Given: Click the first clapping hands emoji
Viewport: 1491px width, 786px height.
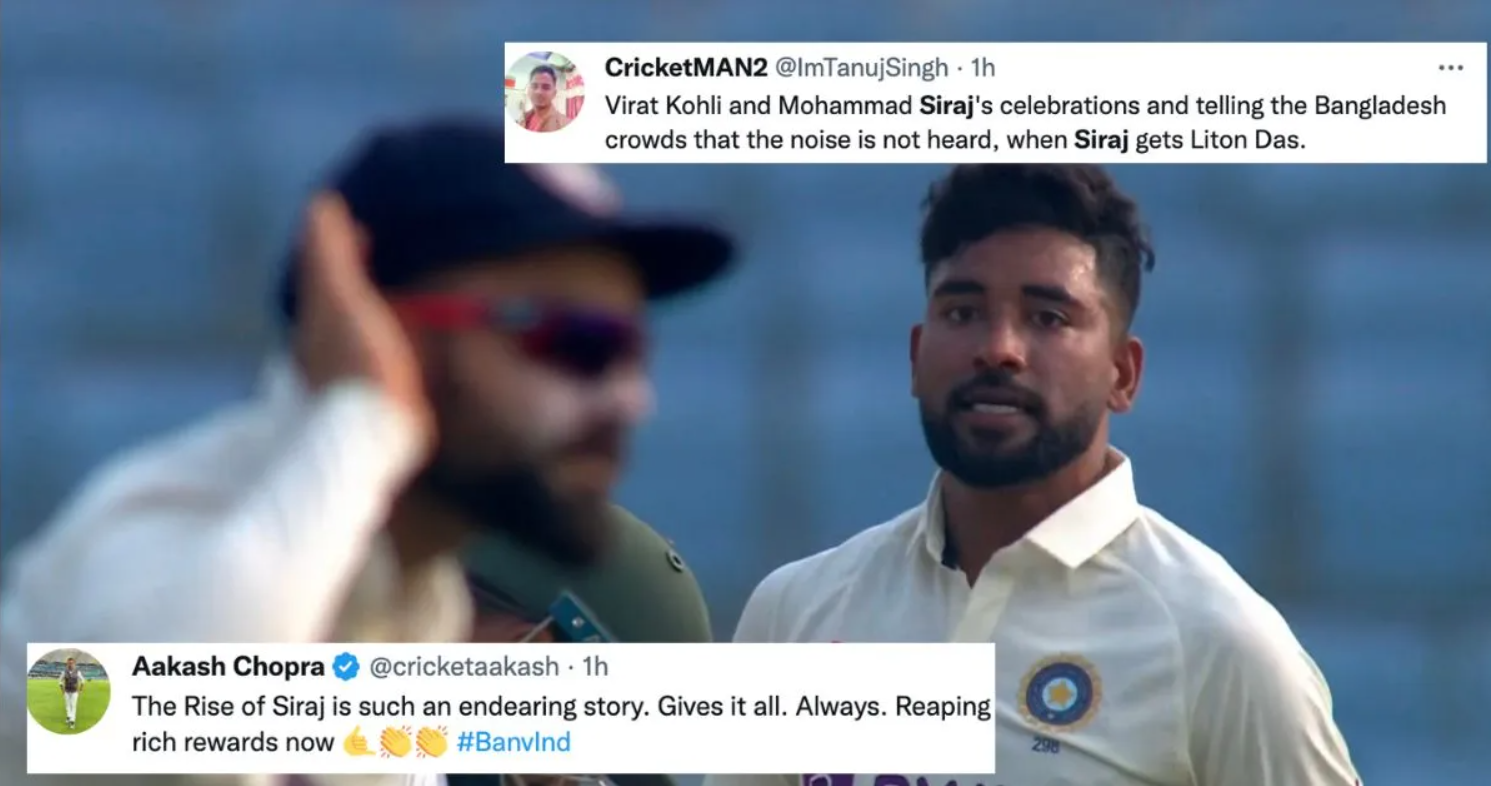Looking at the screenshot, I should pos(395,742).
